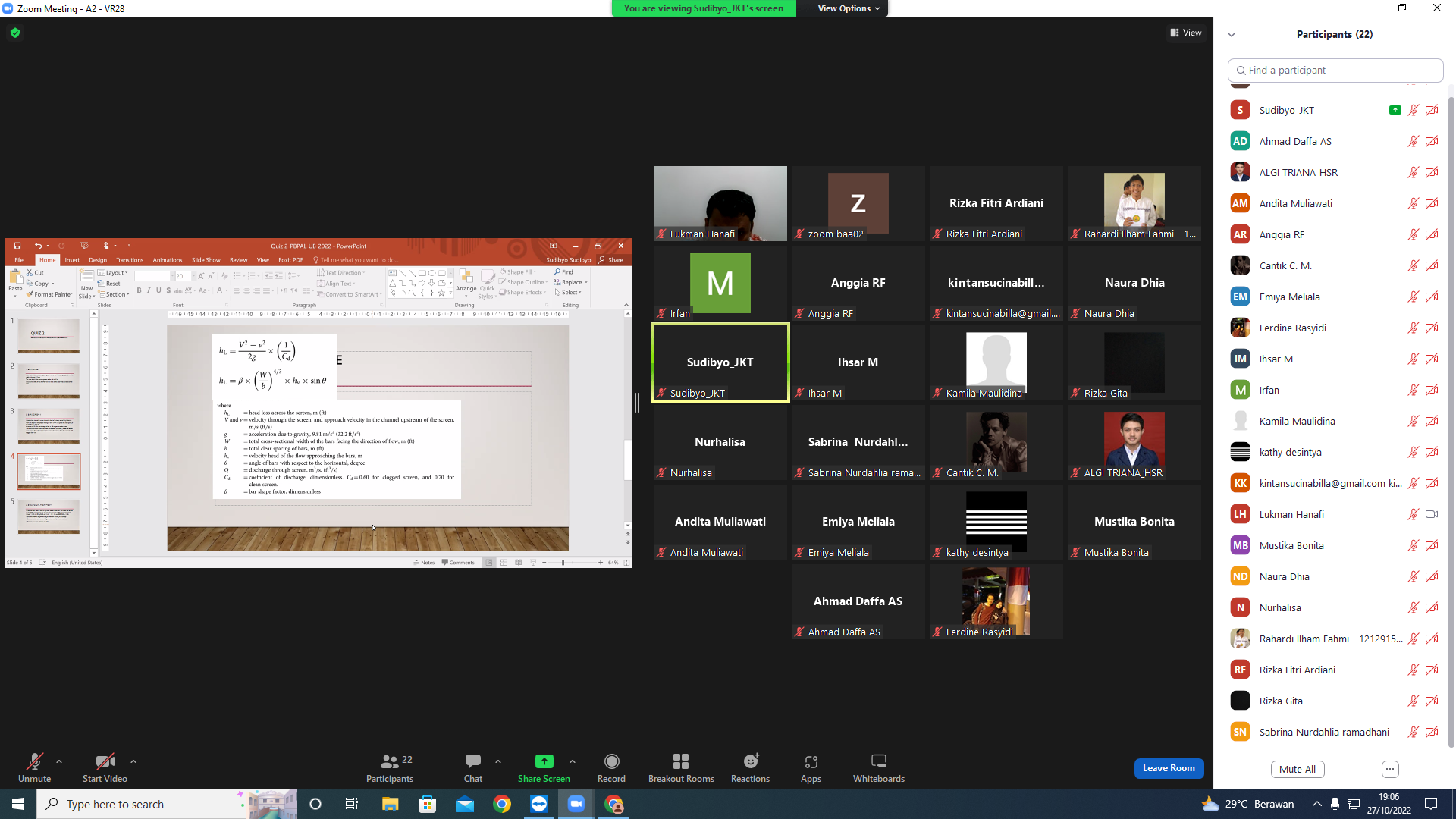
Task: Click the green Share Screen icon
Action: coord(544,761)
